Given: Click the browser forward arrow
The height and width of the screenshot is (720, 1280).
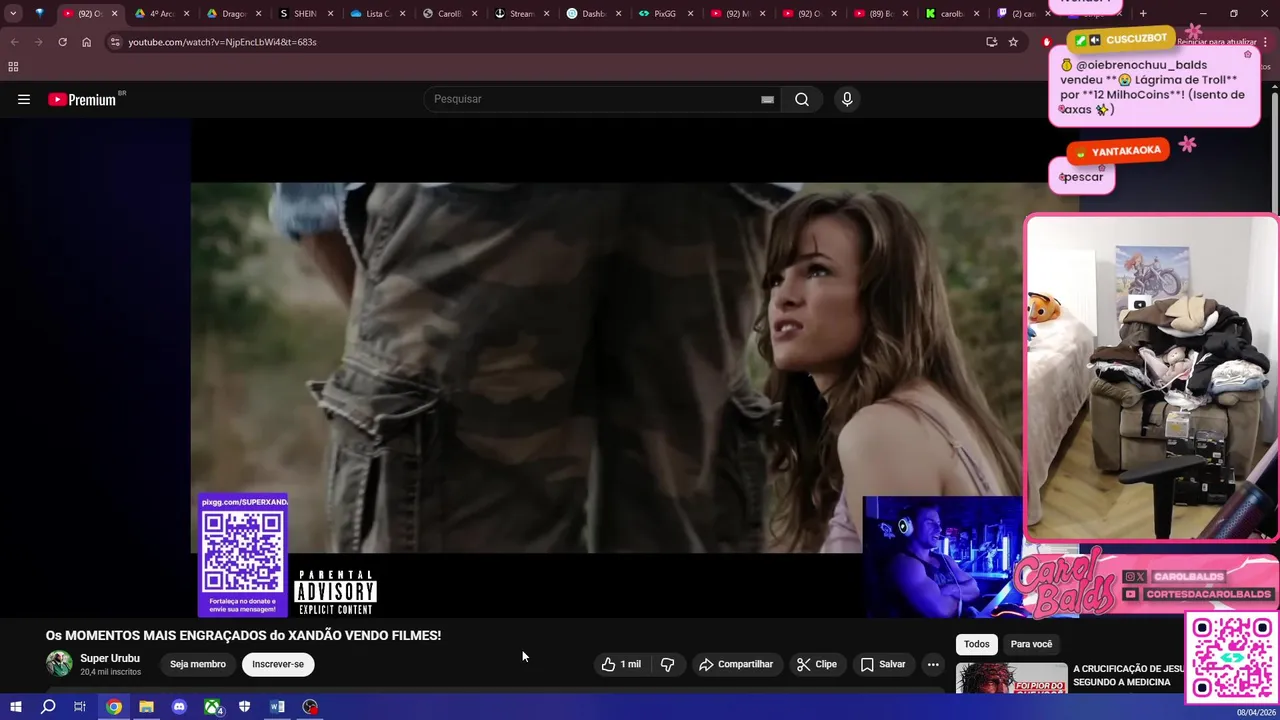Looking at the screenshot, I should pos(38,42).
